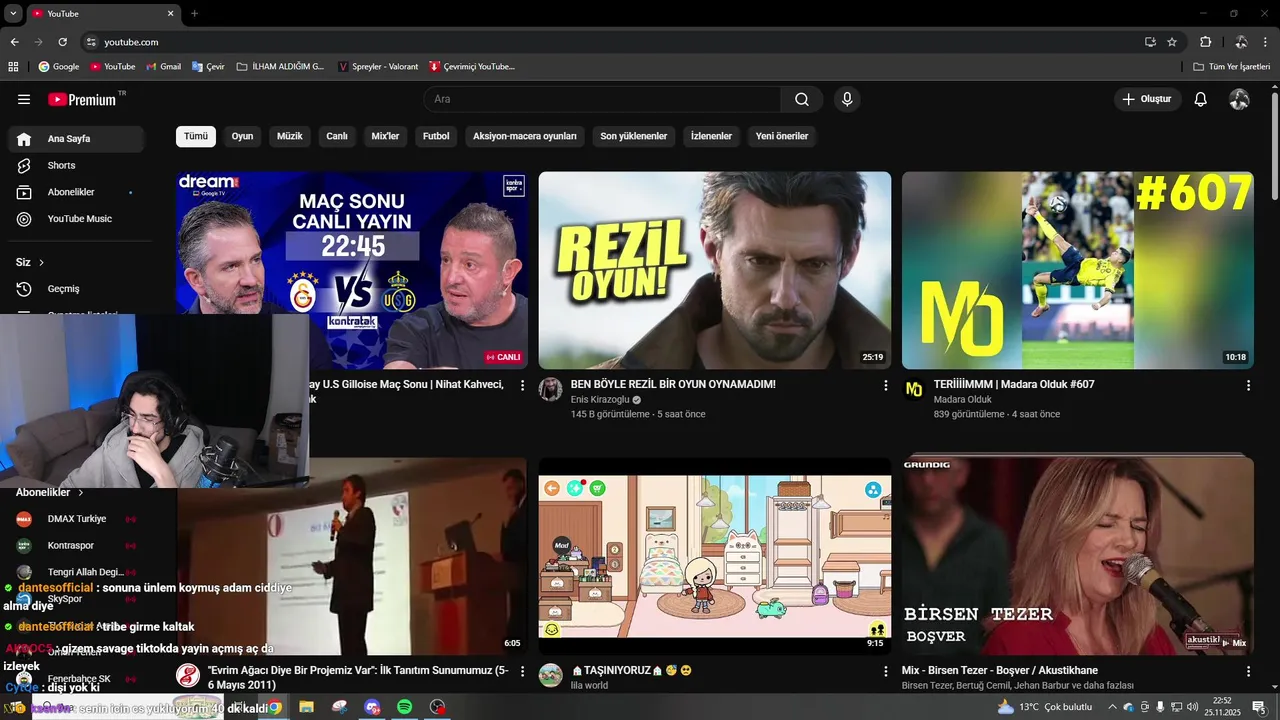Open the Spreyler - Valorant bookmark
Image resolution: width=1280 pixels, height=720 pixels.
pyautogui.click(x=378, y=67)
